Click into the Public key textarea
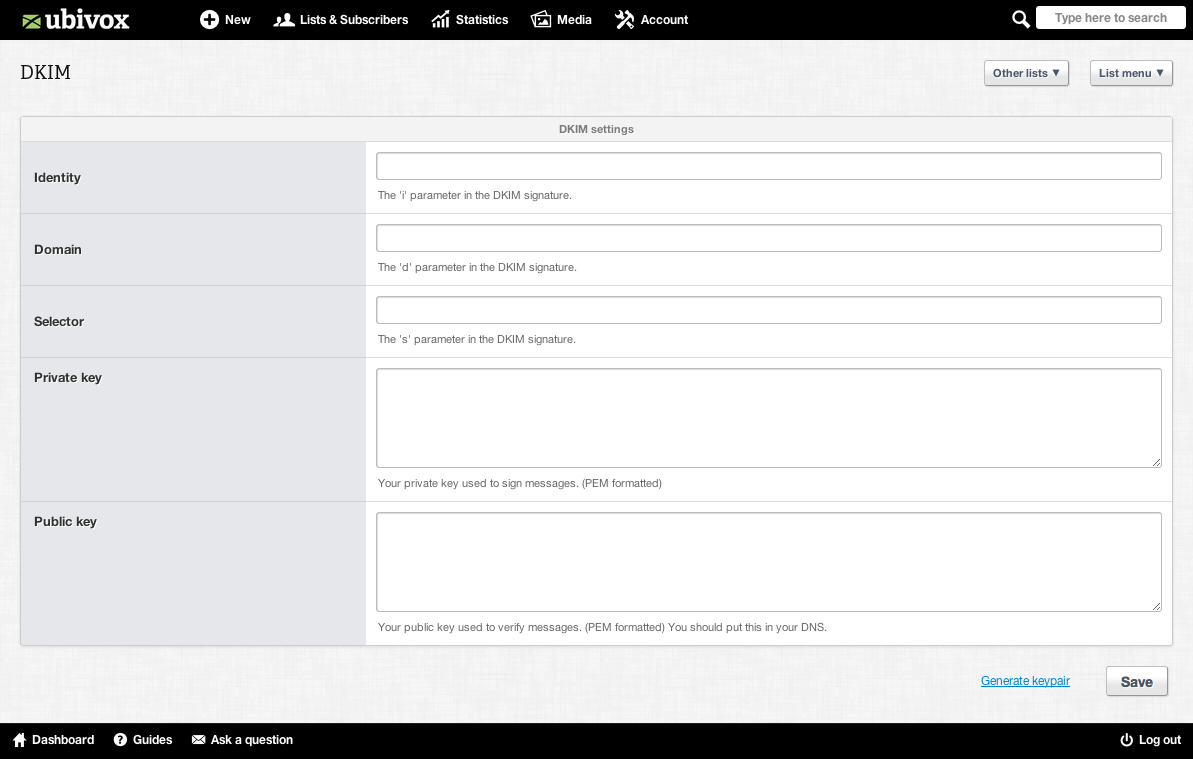Image resolution: width=1193 pixels, height=759 pixels. coord(768,562)
